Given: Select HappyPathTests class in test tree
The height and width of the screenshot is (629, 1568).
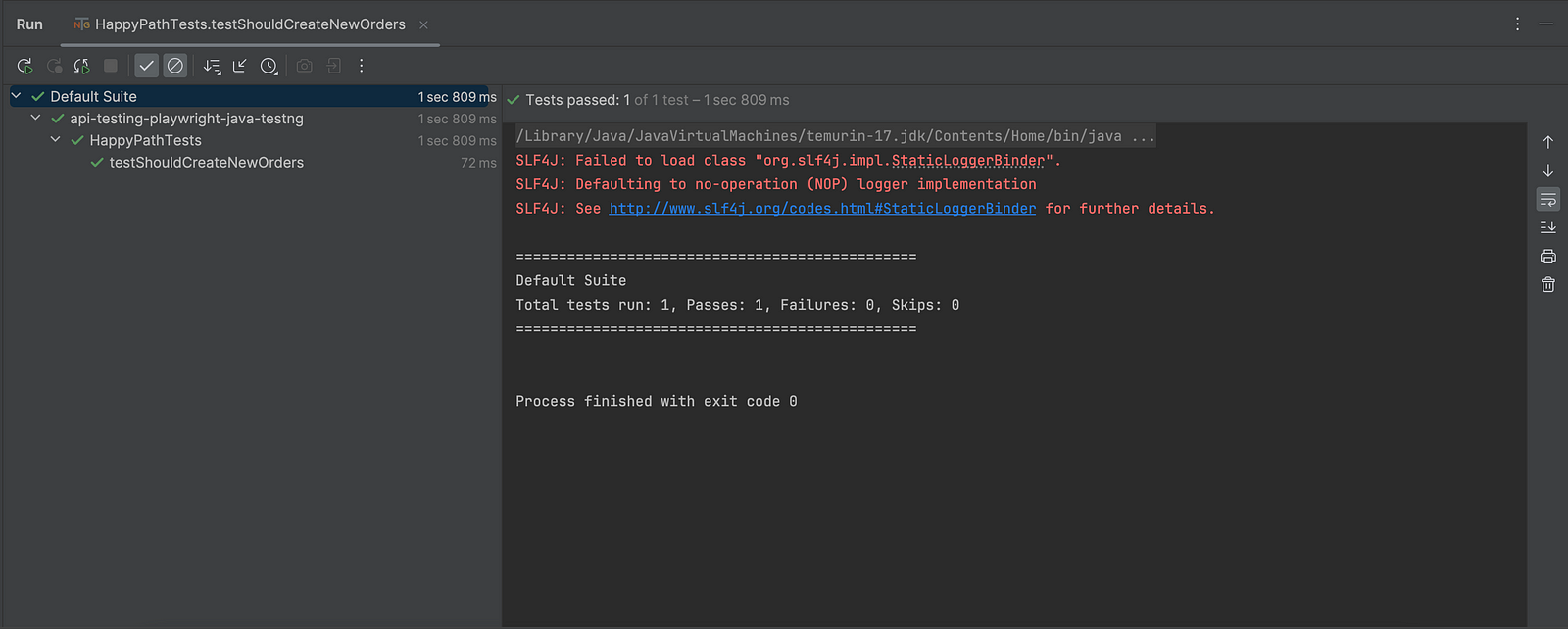Looking at the screenshot, I should [145, 140].
